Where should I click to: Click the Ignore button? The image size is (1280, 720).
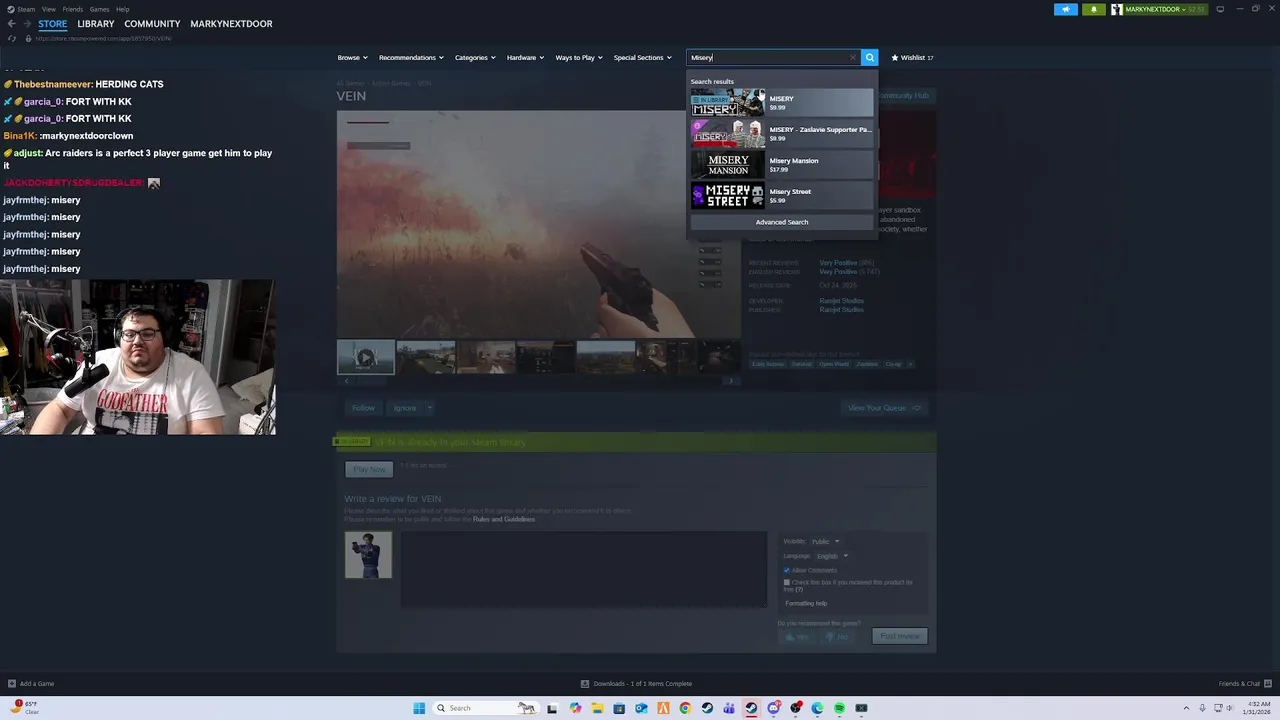[404, 408]
